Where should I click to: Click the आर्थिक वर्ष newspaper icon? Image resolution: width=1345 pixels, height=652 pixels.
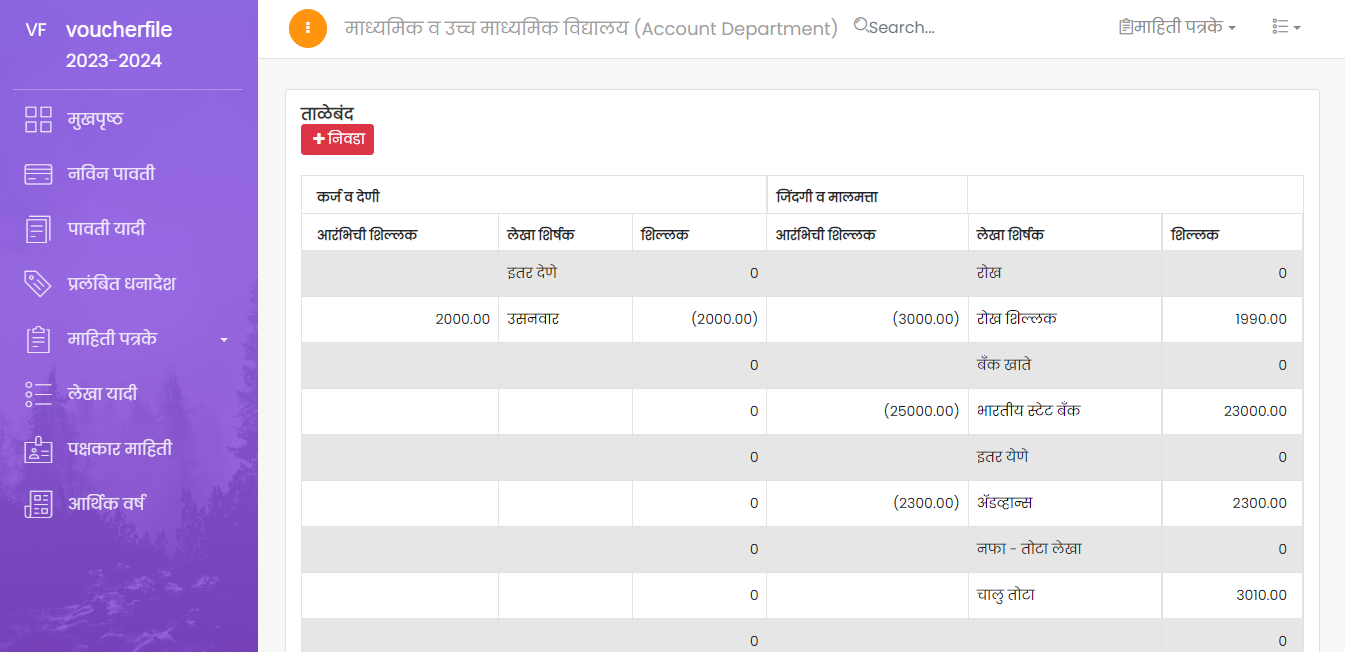point(38,504)
